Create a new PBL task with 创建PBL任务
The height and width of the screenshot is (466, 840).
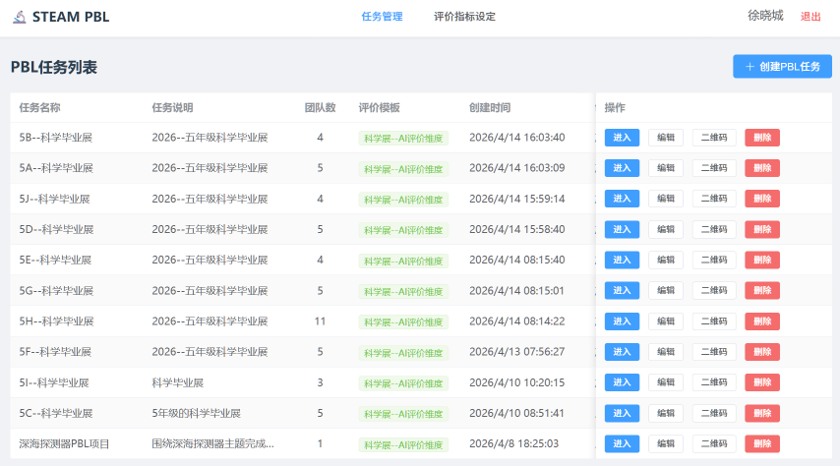(782, 66)
